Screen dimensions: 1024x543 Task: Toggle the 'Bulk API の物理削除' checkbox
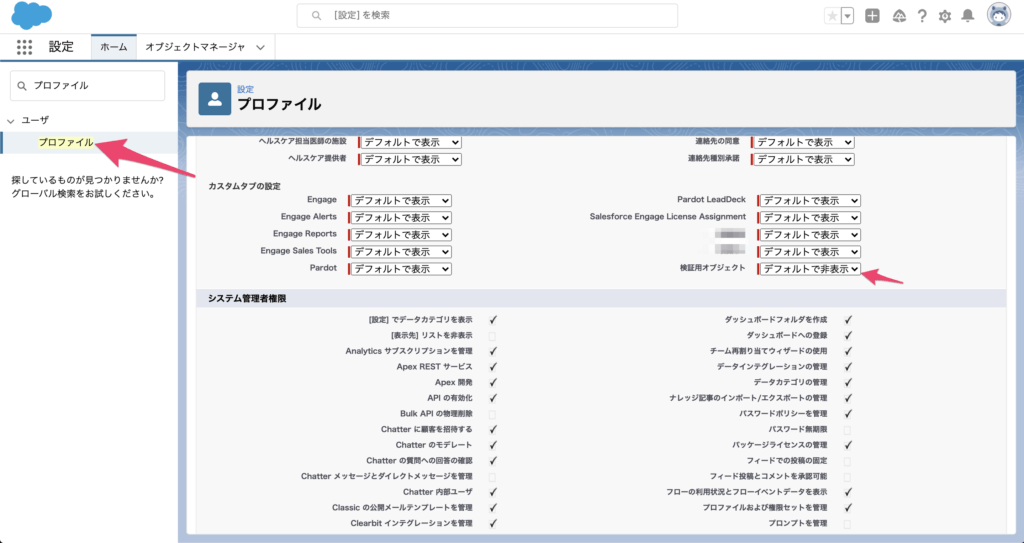pyautogui.click(x=493, y=414)
